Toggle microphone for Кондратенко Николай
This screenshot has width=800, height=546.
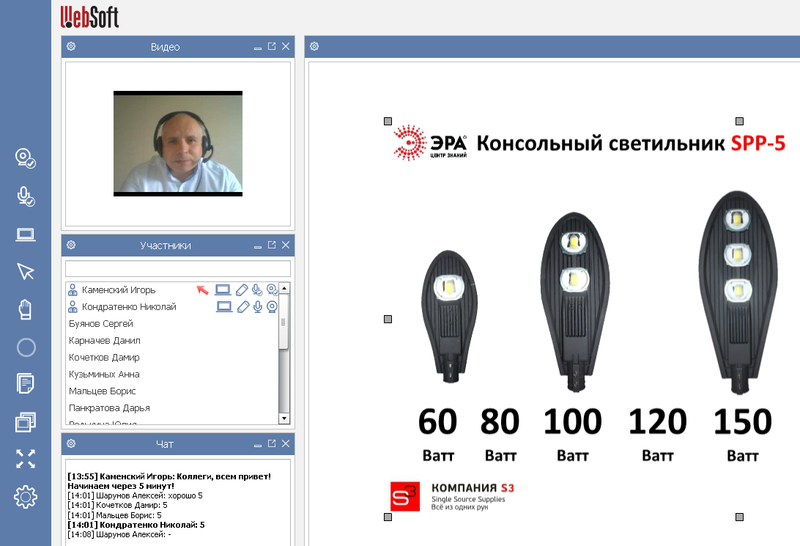258,307
